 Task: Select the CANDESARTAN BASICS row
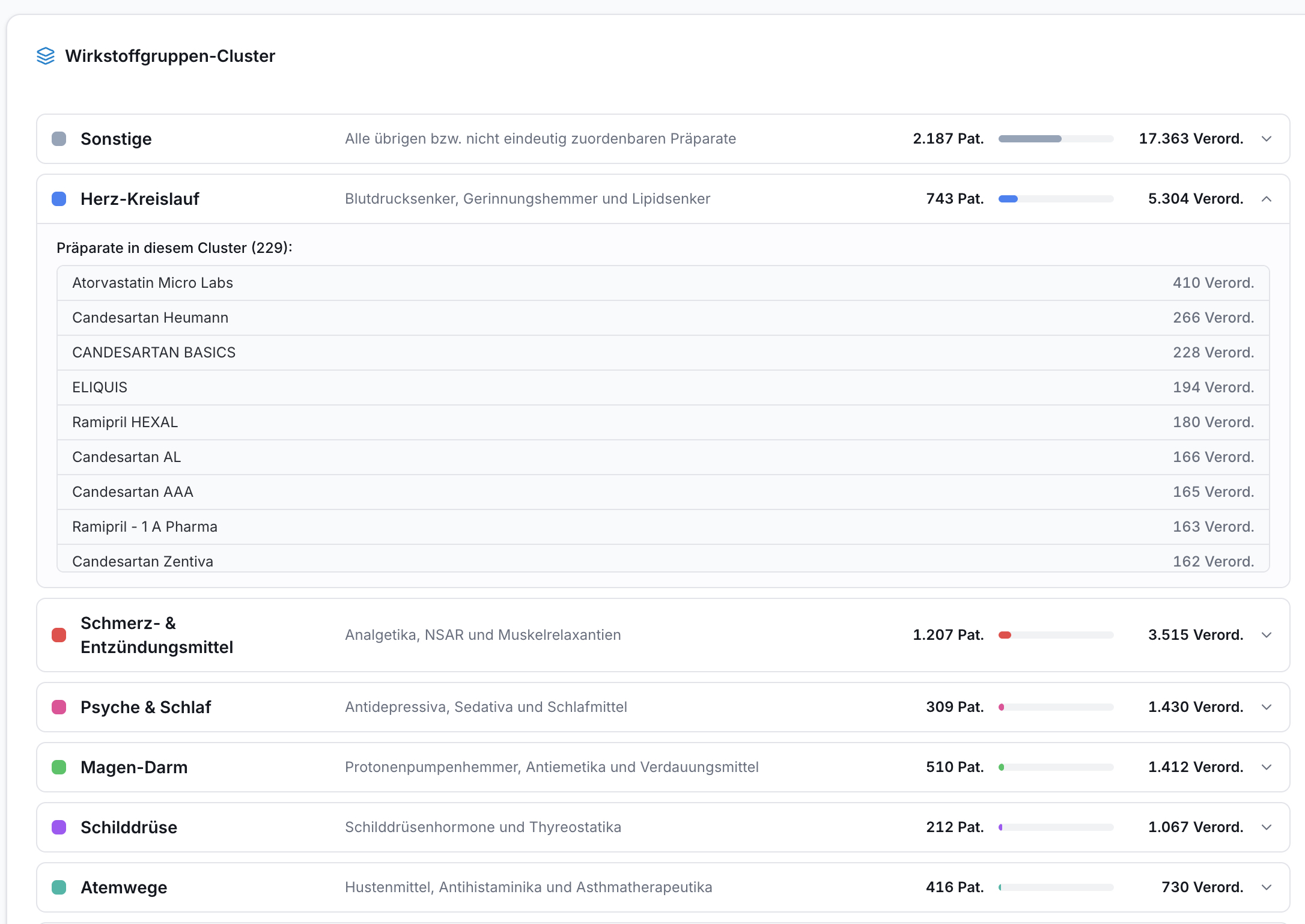(x=663, y=353)
